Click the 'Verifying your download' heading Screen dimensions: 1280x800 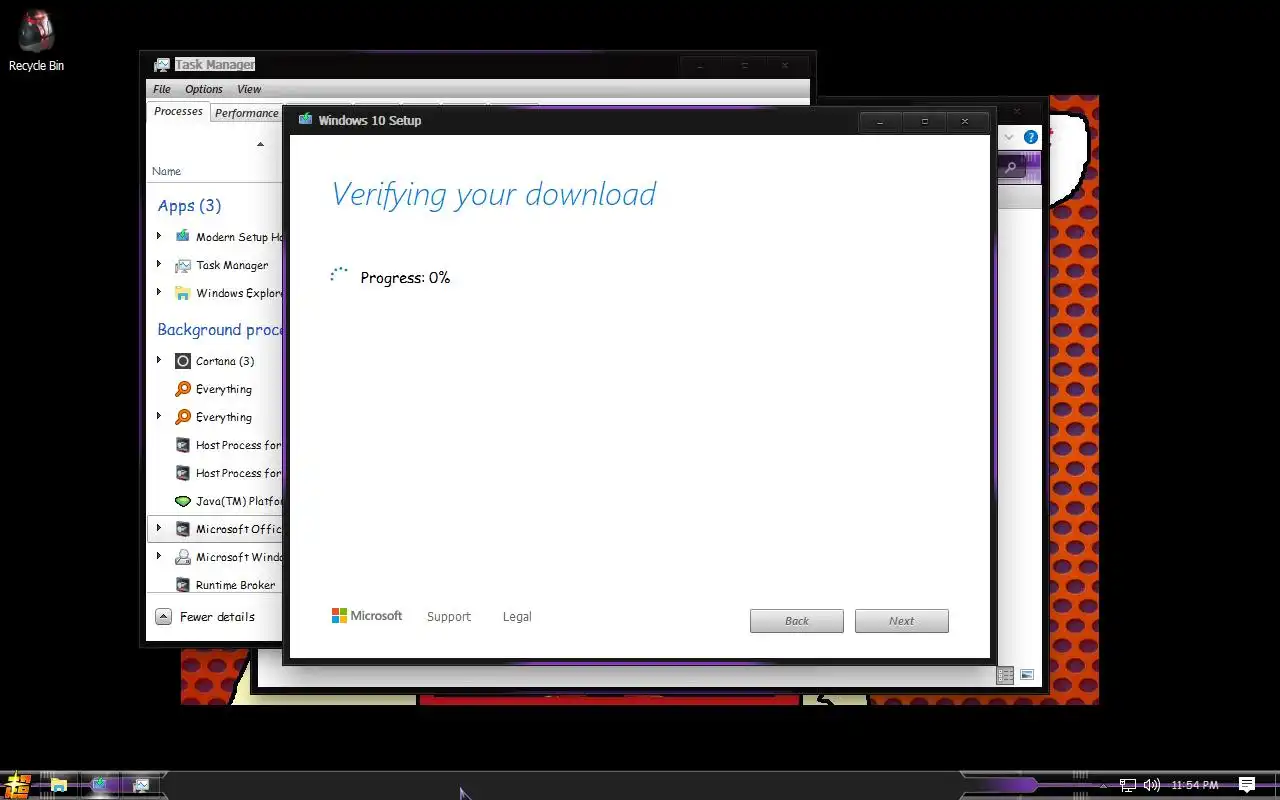[493, 194]
